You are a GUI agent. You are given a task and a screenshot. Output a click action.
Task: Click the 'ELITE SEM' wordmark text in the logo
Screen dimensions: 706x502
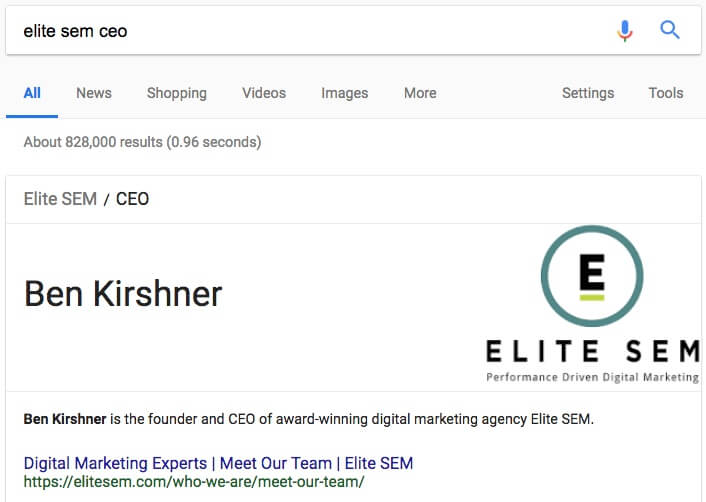tap(592, 352)
